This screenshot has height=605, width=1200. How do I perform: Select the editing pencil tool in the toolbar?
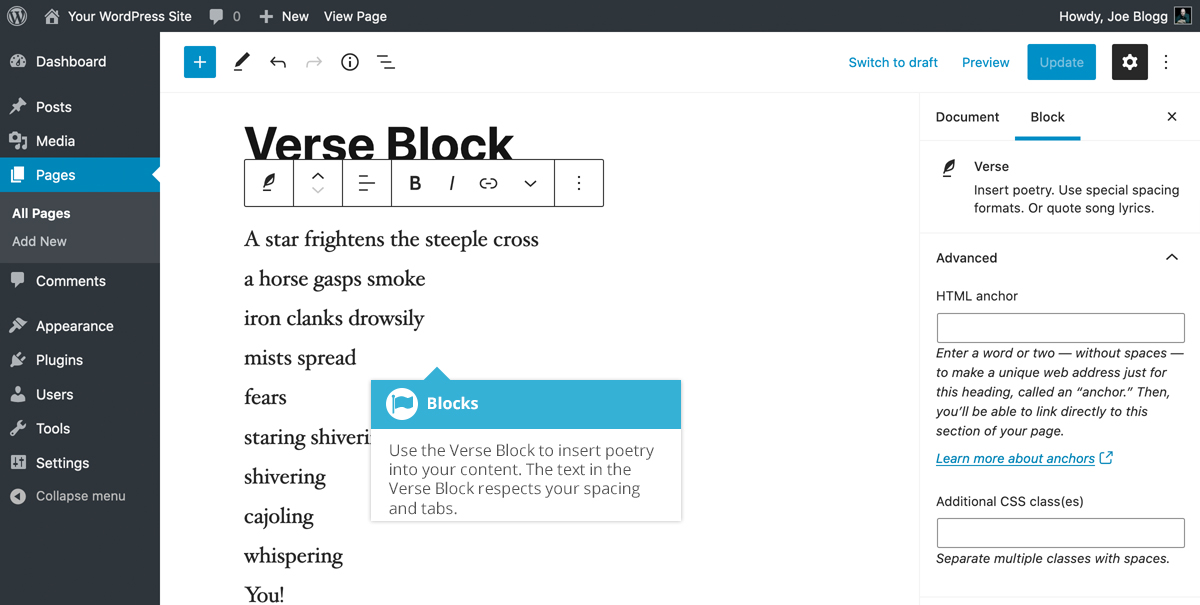(x=241, y=62)
